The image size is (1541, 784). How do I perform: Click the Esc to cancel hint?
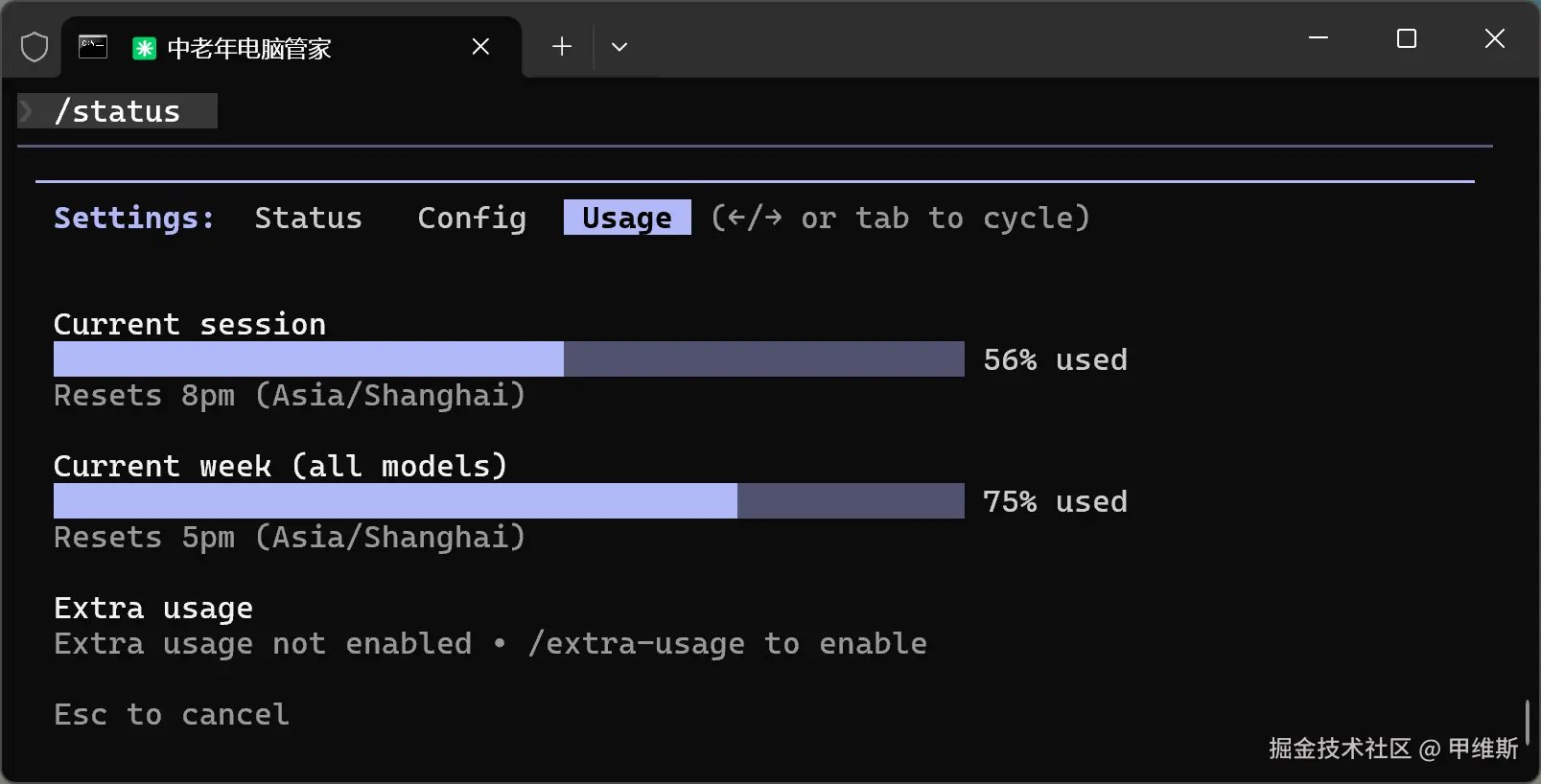click(x=172, y=715)
